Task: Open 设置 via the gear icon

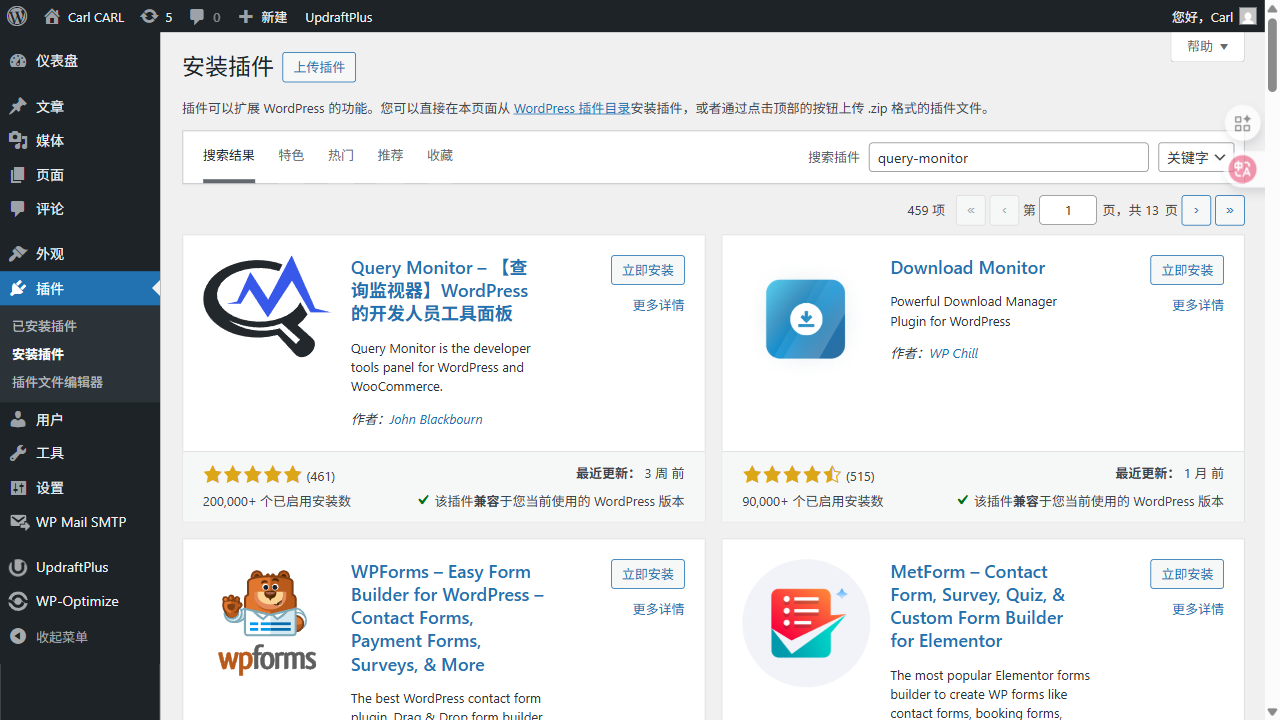Action: pyautogui.click(x=18, y=487)
